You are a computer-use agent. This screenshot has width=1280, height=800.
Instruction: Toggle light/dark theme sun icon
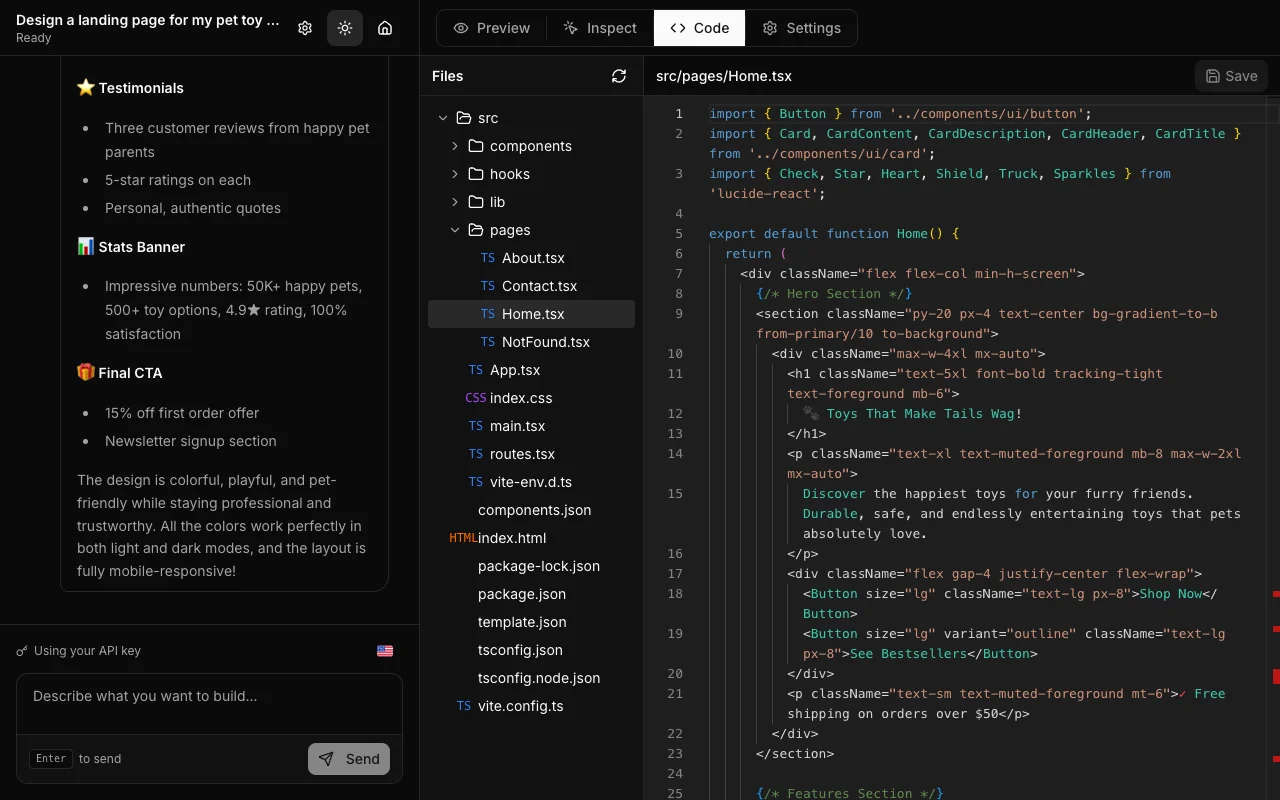(x=345, y=28)
